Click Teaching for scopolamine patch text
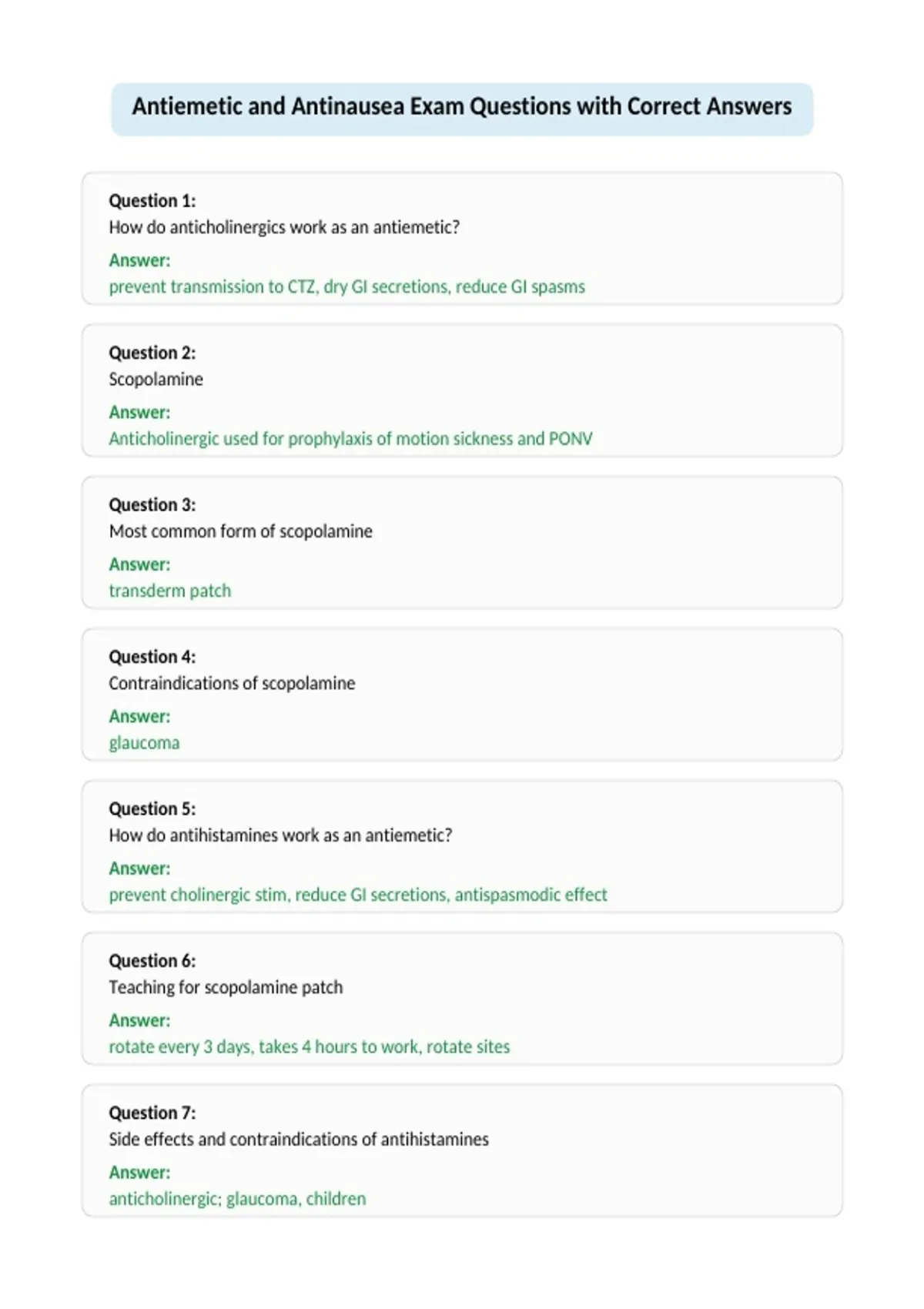The width and height of the screenshot is (924, 1309). pos(226,987)
